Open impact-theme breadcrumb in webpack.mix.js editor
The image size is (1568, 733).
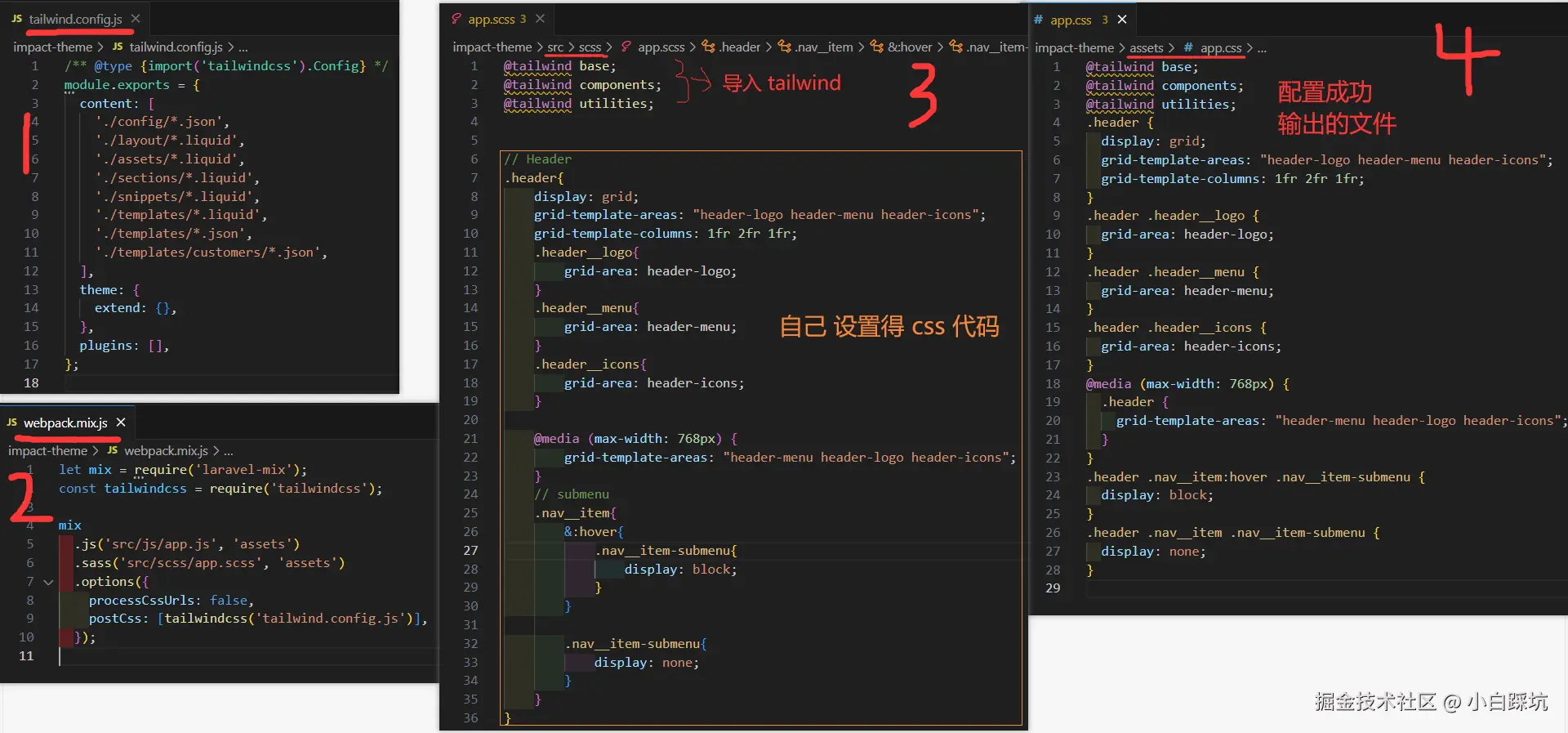coord(47,450)
